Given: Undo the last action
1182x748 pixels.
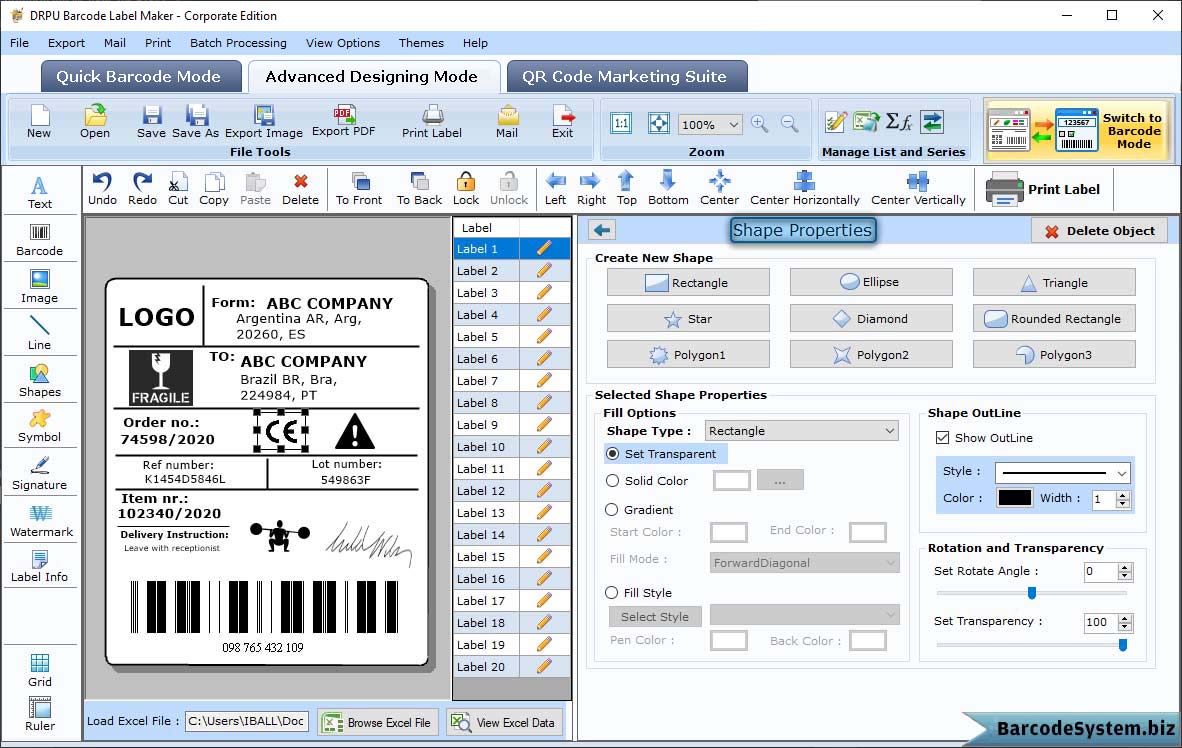Looking at the screenshot, I should coord(102,189).
